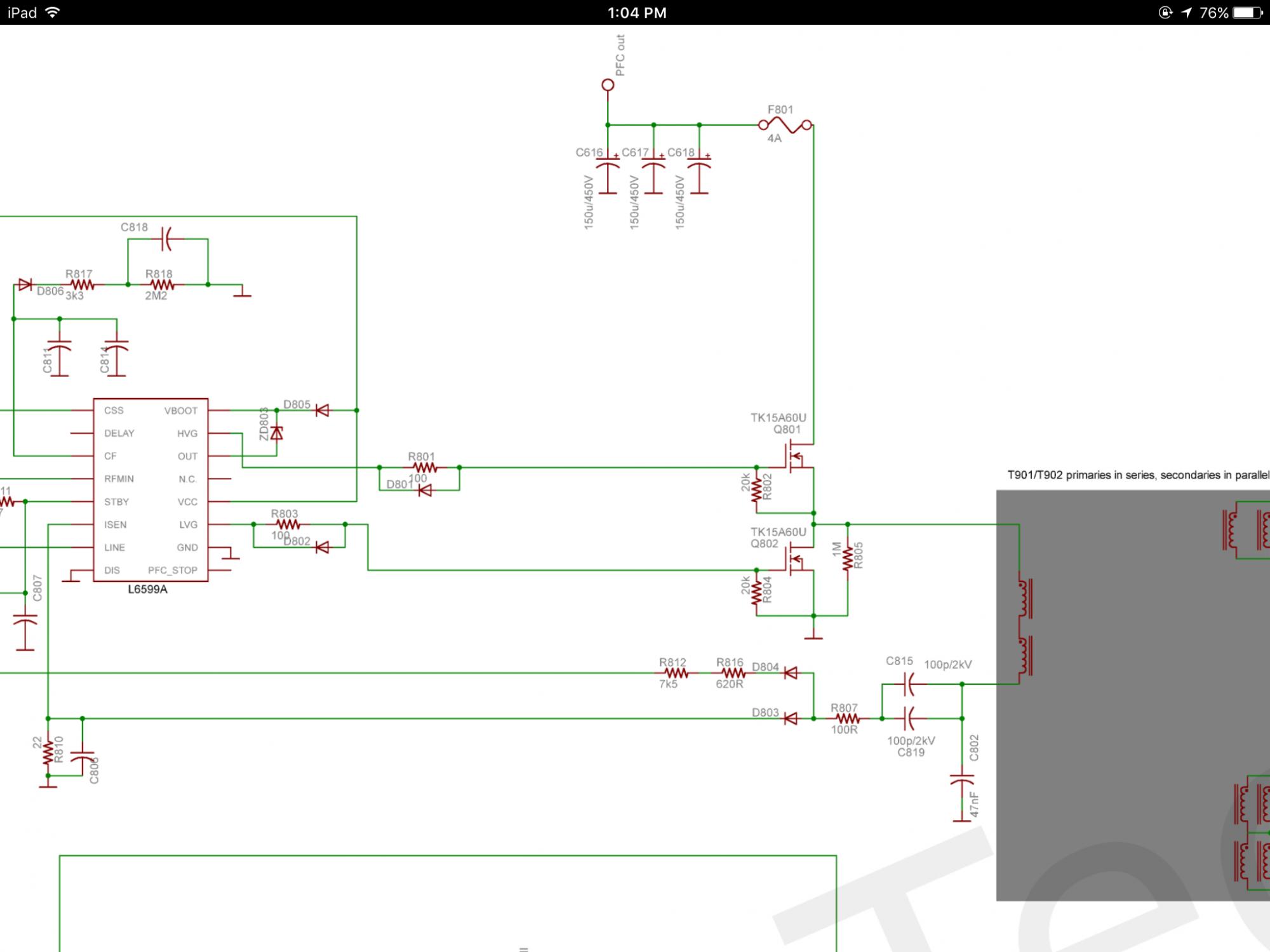Tap the VBOOT pin label

coord(180,411)
